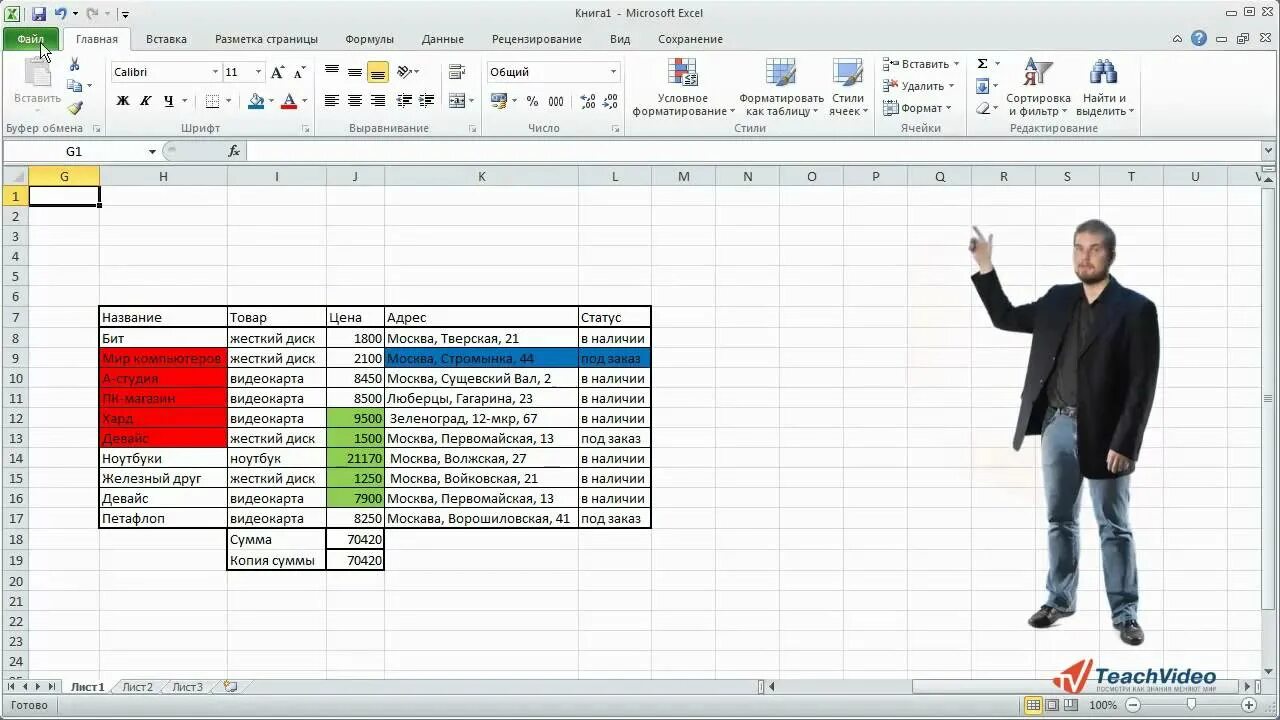
Task: Open Excel help question mark icon
Action: (x=1199, y=39)
